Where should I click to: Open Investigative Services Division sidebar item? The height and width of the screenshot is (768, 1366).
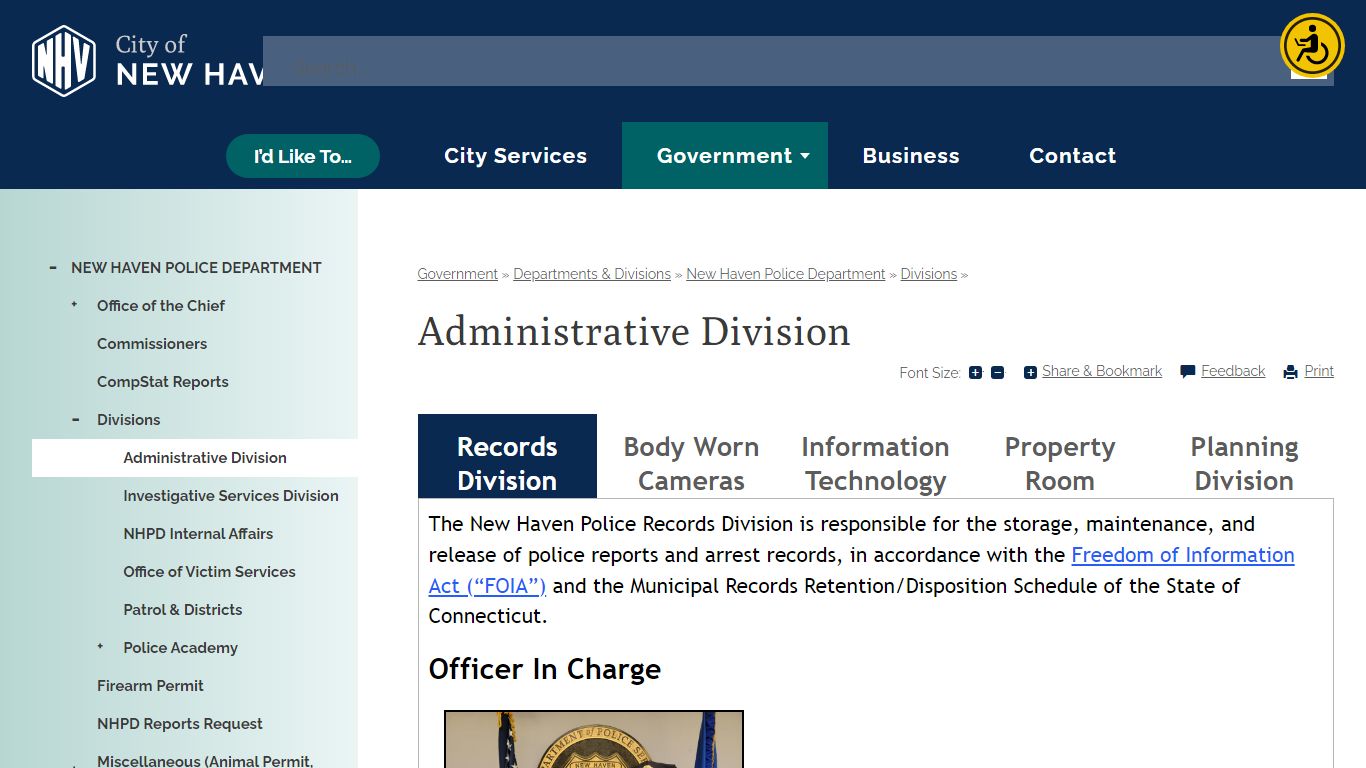[x=231, y=496]
